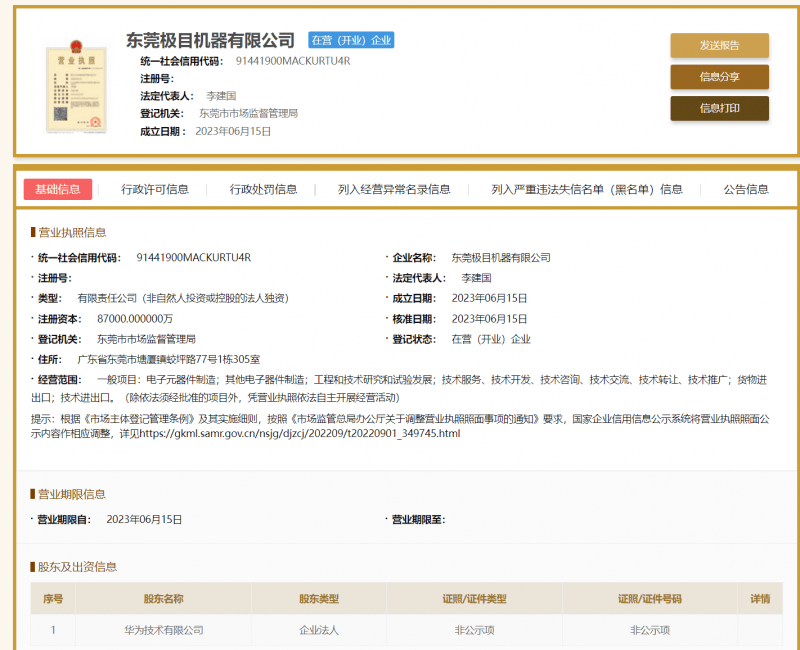The width and height of the screenshot is (800, 650).
Task: Go to the 列入经营异常名录信息 tab
Action: (394, 189)
